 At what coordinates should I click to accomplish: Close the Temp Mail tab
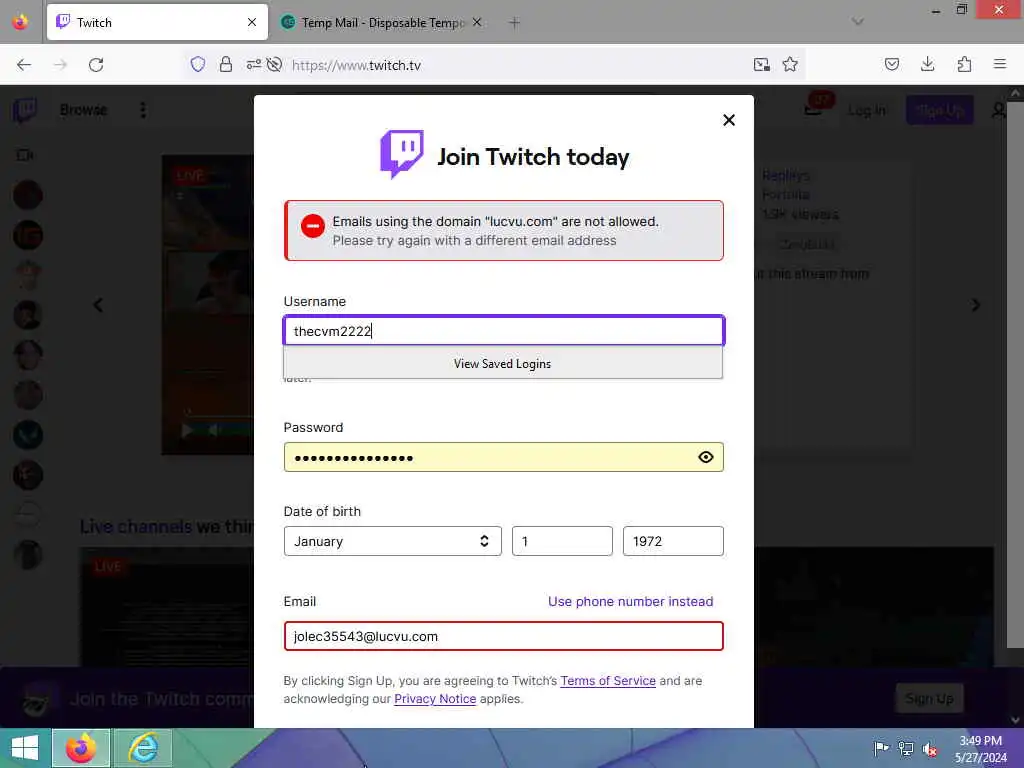click(x=477, y=22)
